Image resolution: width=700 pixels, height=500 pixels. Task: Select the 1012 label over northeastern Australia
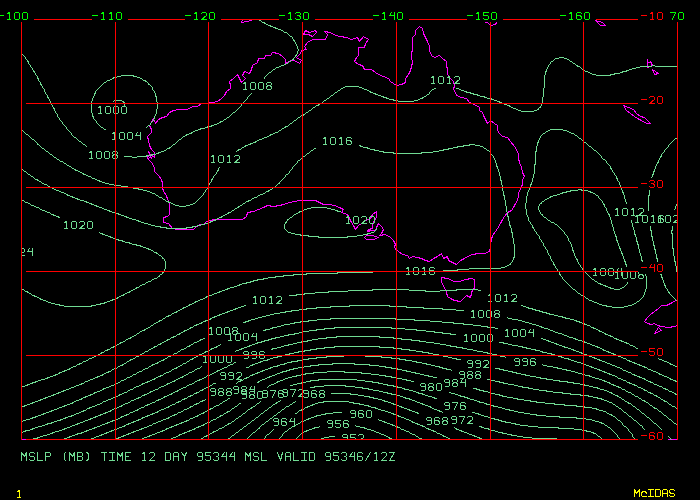tap(445, 80)
